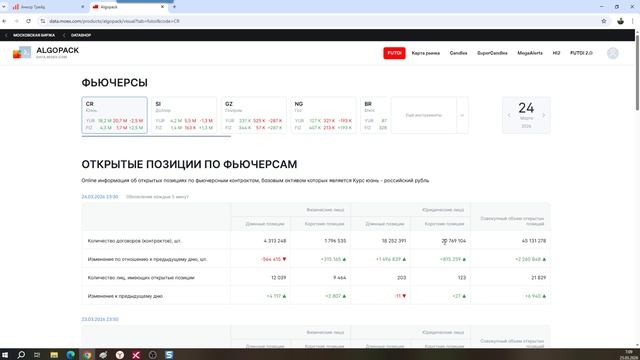
Task: Open the tab search dropdown arrow
Action: pos(4,7)
